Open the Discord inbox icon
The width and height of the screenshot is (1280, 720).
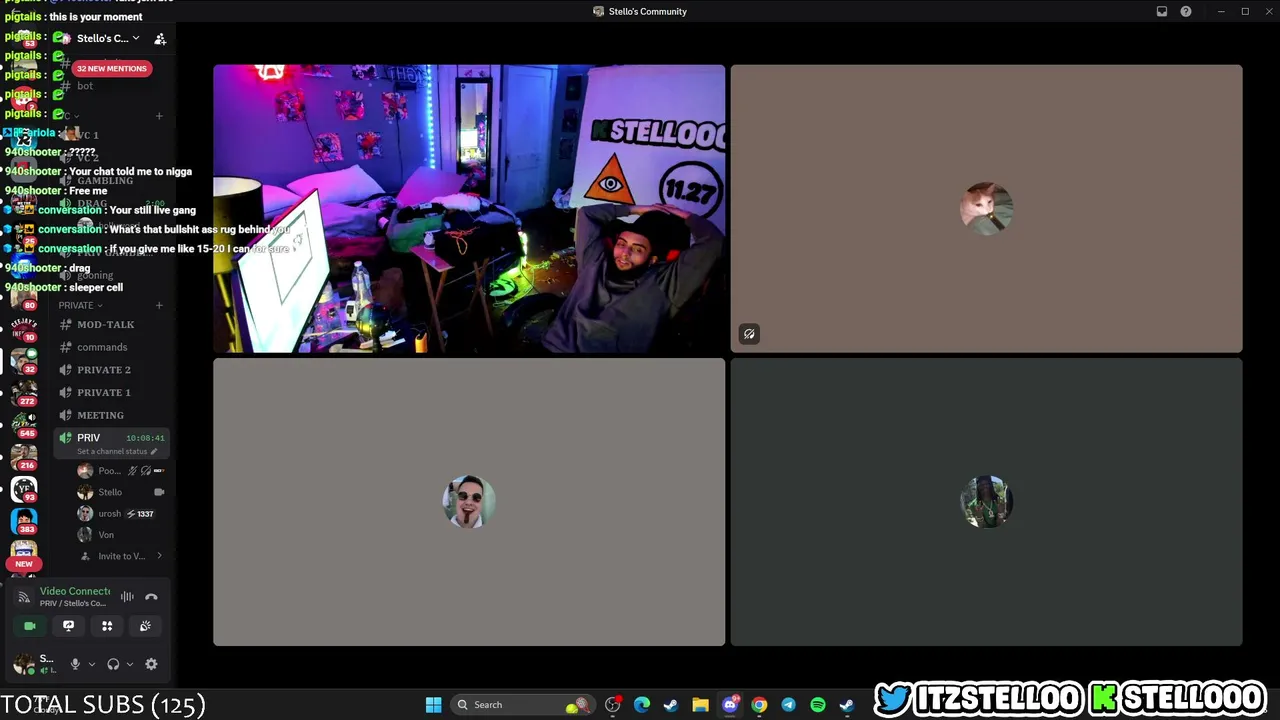click(1162, 11)
